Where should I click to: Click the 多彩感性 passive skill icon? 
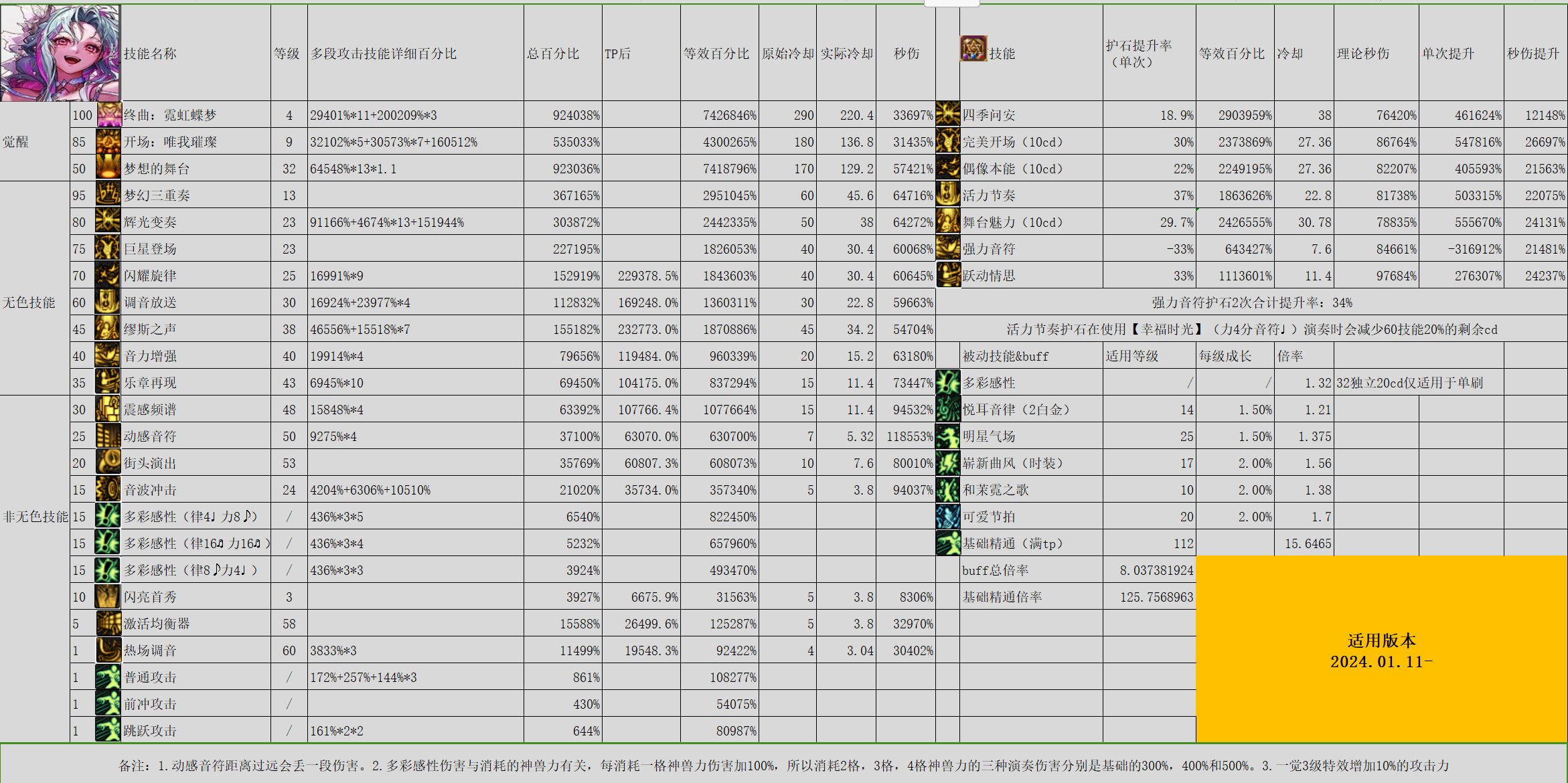(949, 381)
